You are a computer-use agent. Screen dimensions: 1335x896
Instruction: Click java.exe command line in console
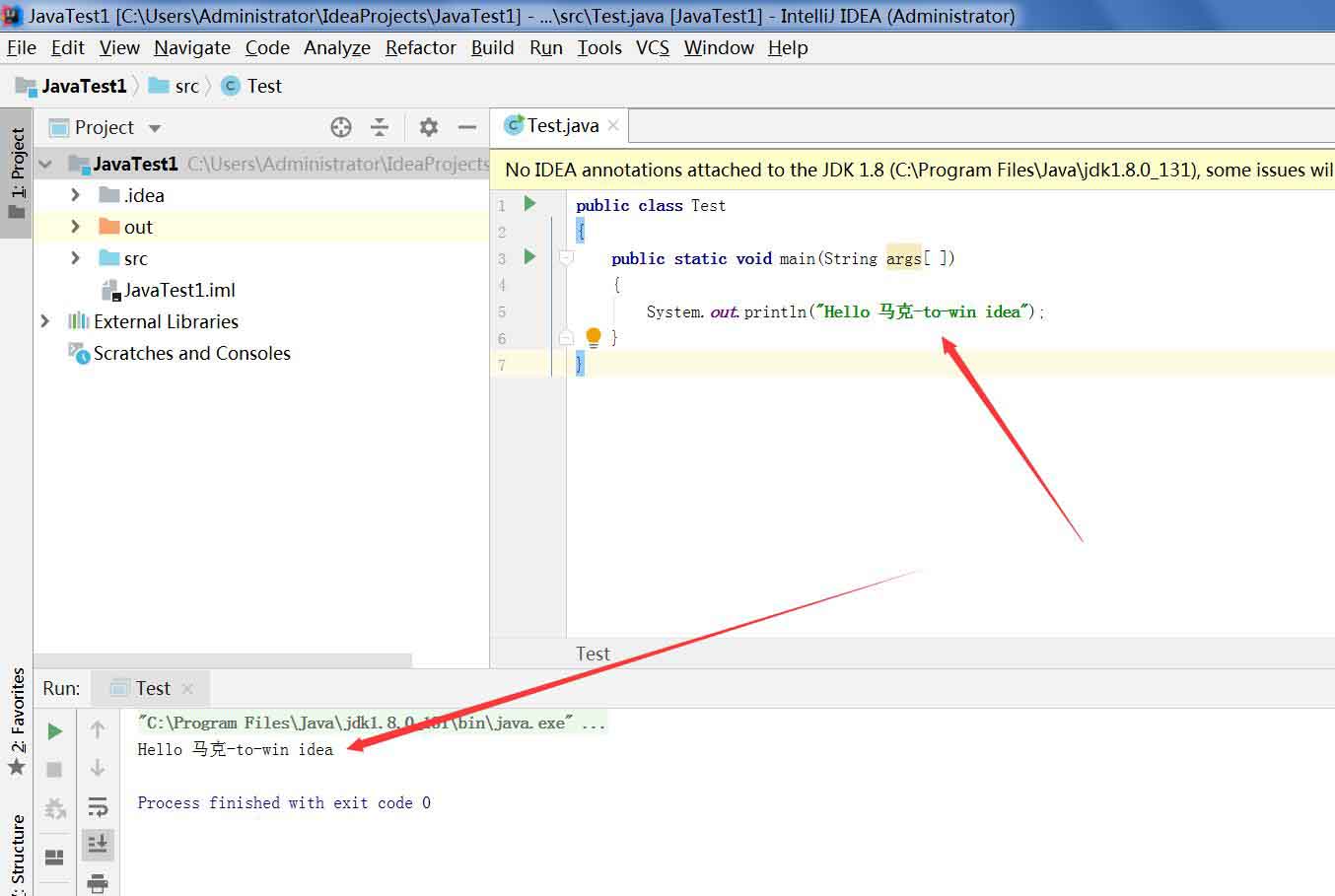[x=372, y=723]
